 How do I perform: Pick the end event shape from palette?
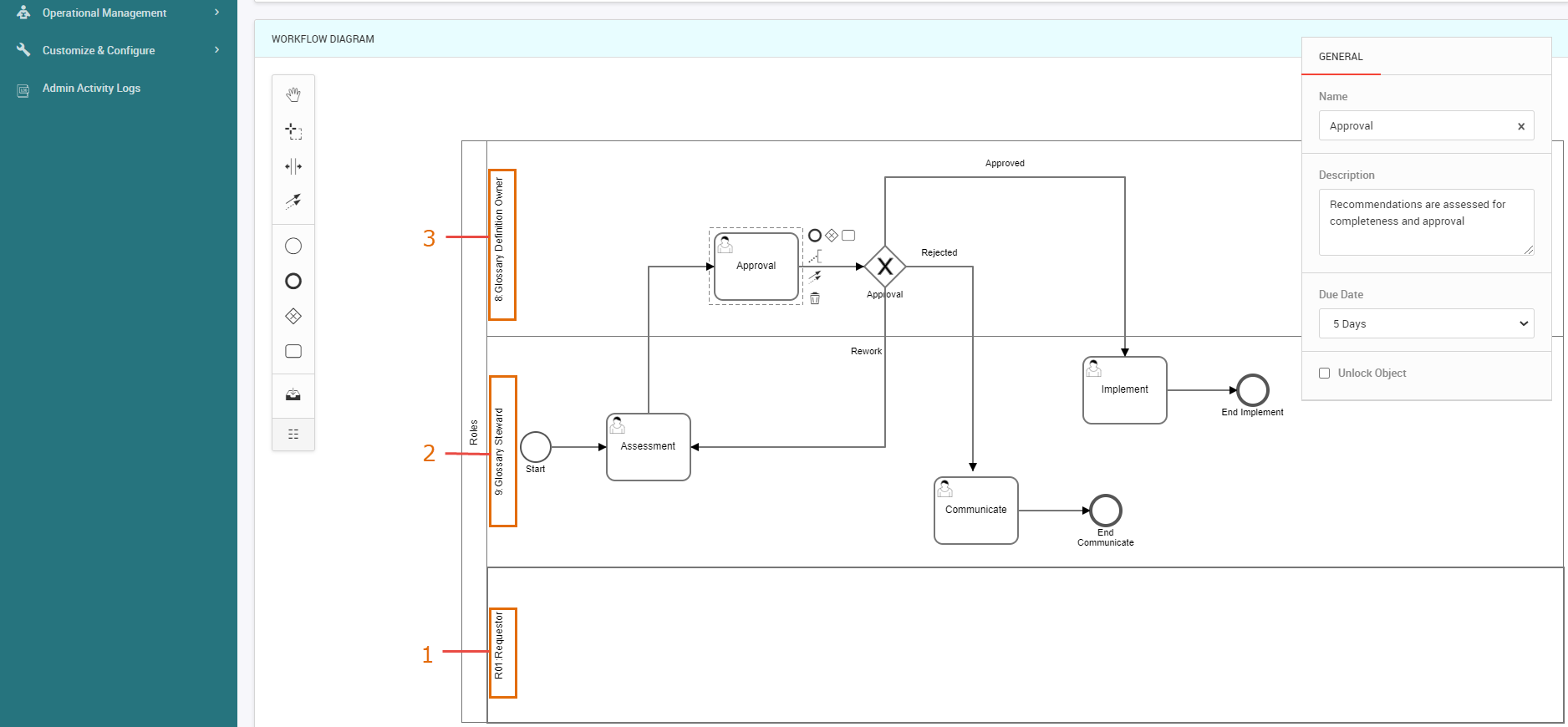click(293, 281)
